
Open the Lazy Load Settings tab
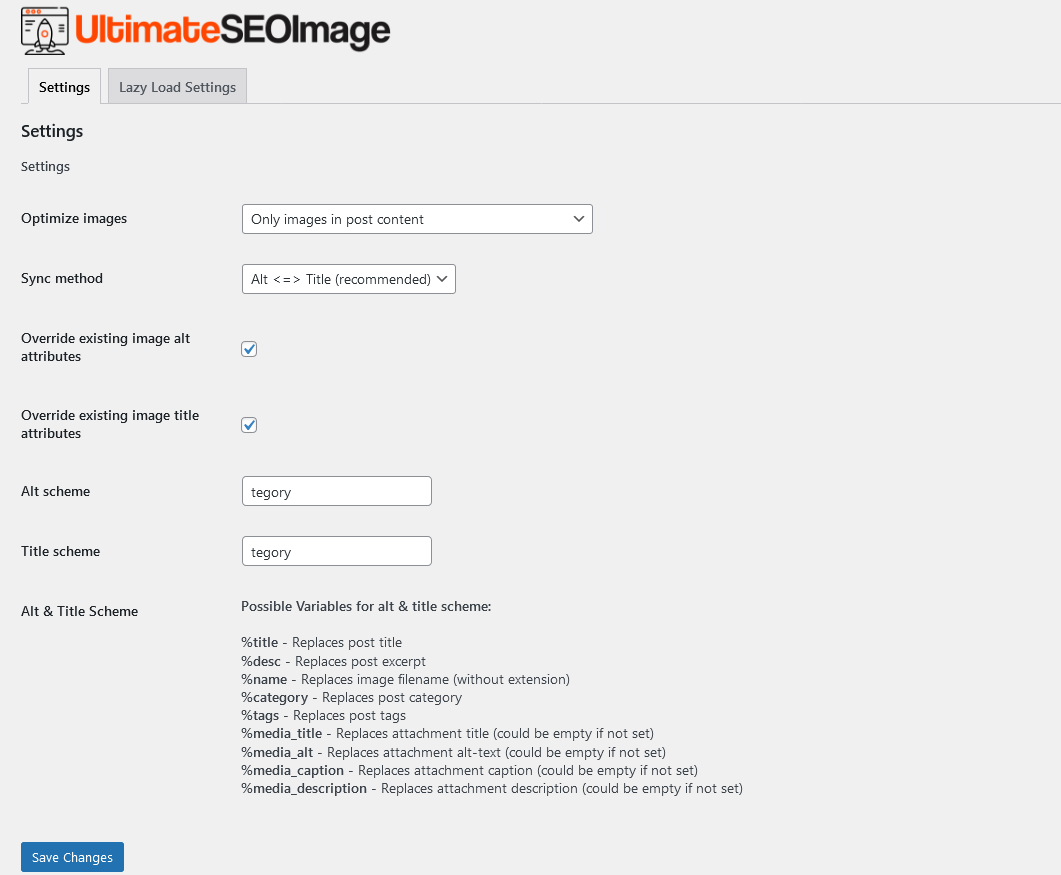(x=177, y=87)
